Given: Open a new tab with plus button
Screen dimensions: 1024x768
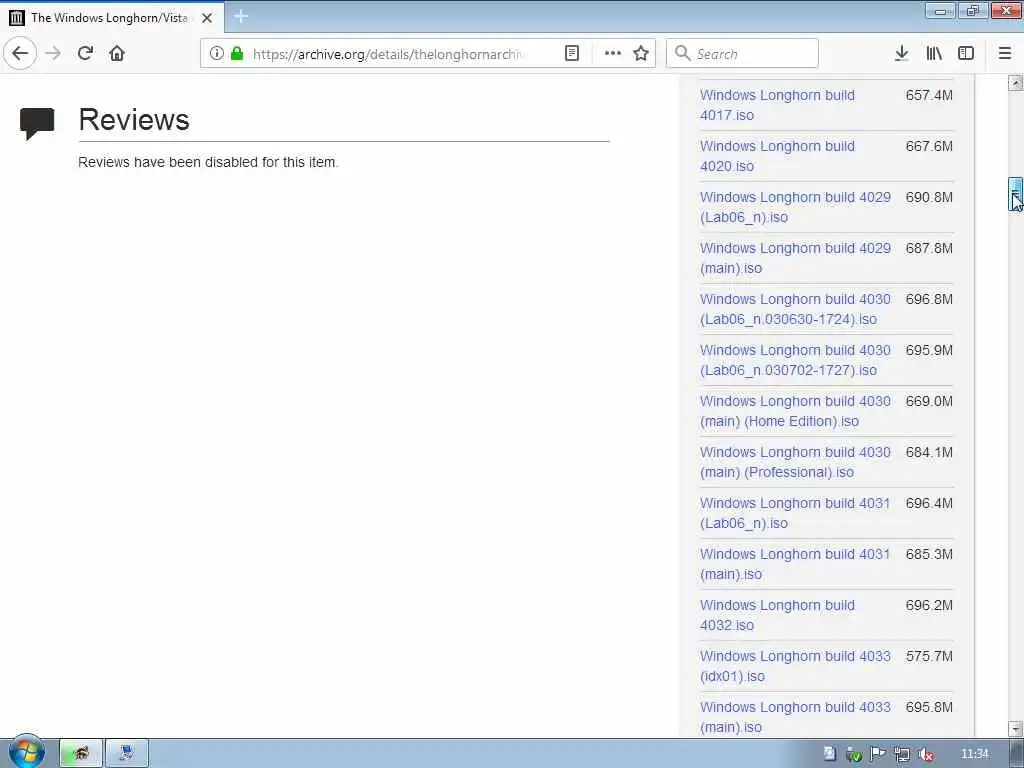Looking at the screenshot, I should click(x=241, y=16).
